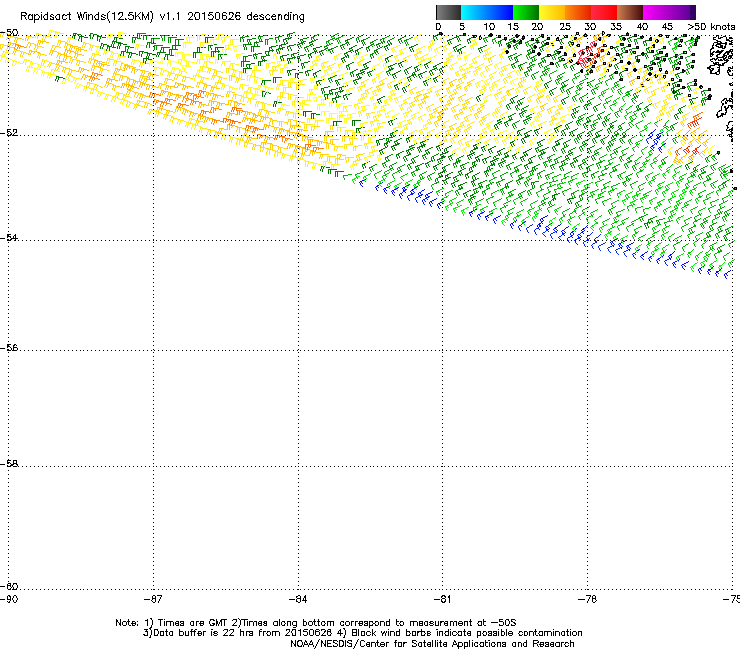This screenshot has width=740, height=650.
Task: Click the '-84' longitude axis label
Action: (x=298, y=599)
